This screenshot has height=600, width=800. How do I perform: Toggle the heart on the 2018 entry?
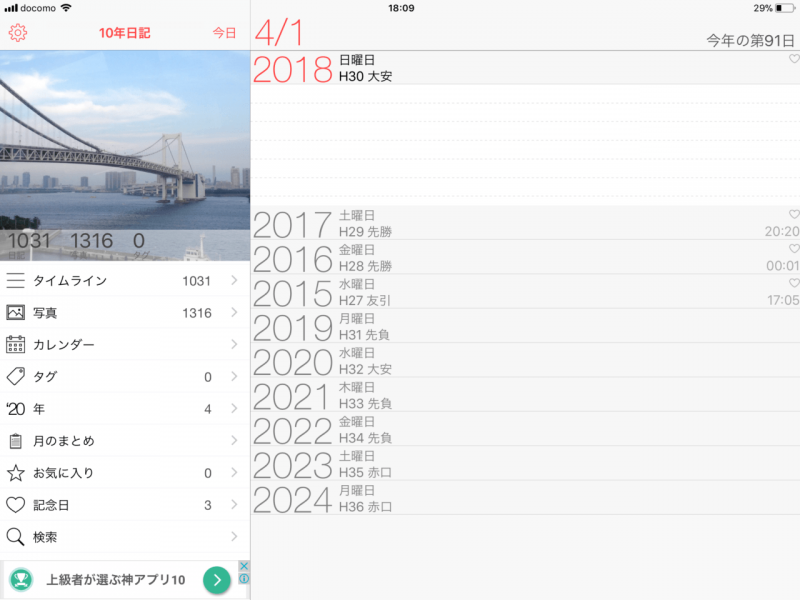[790, 60]
